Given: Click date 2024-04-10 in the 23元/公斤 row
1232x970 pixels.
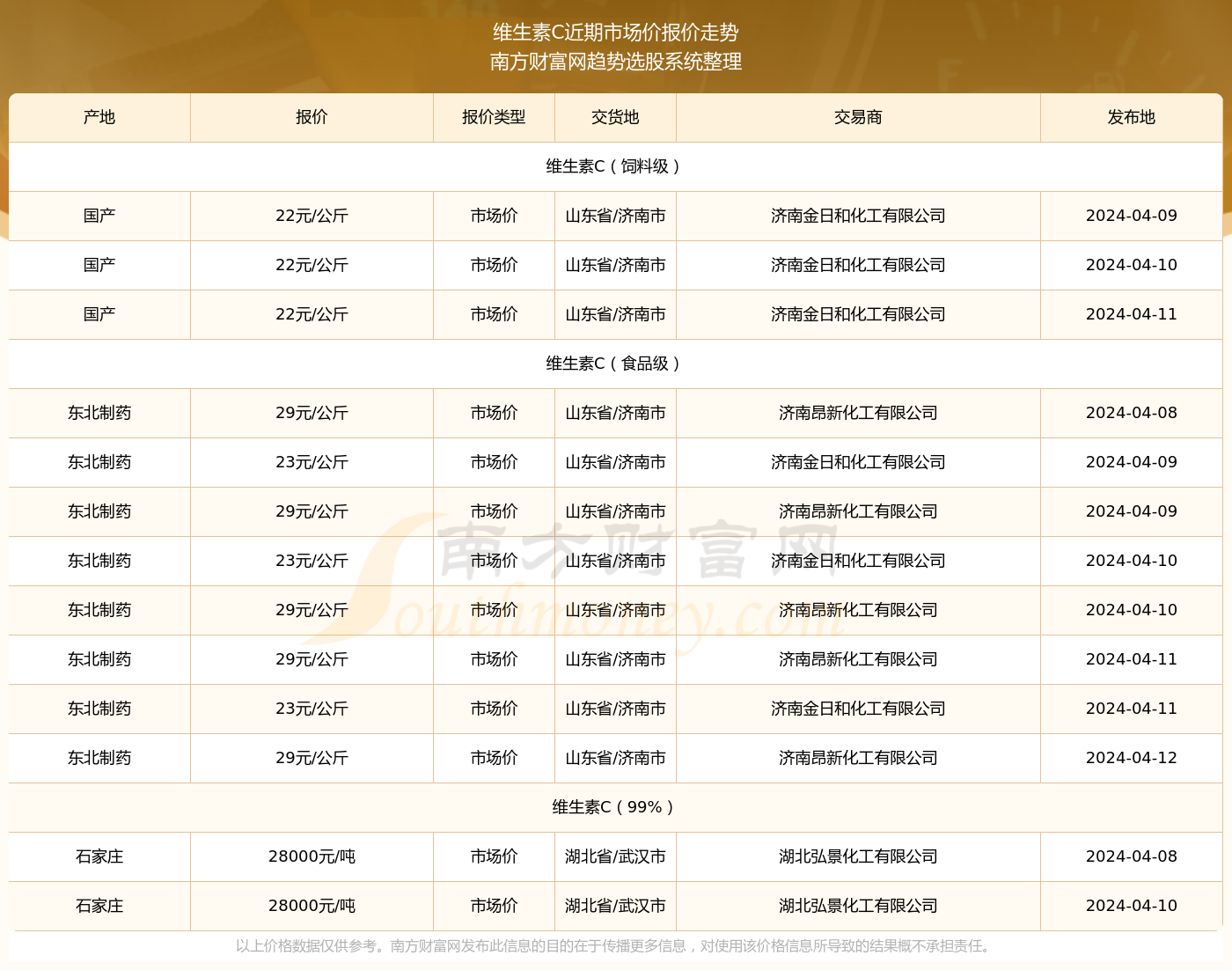Looking at the screenshot, I should pyautogui.click(x=1132, y=561).
